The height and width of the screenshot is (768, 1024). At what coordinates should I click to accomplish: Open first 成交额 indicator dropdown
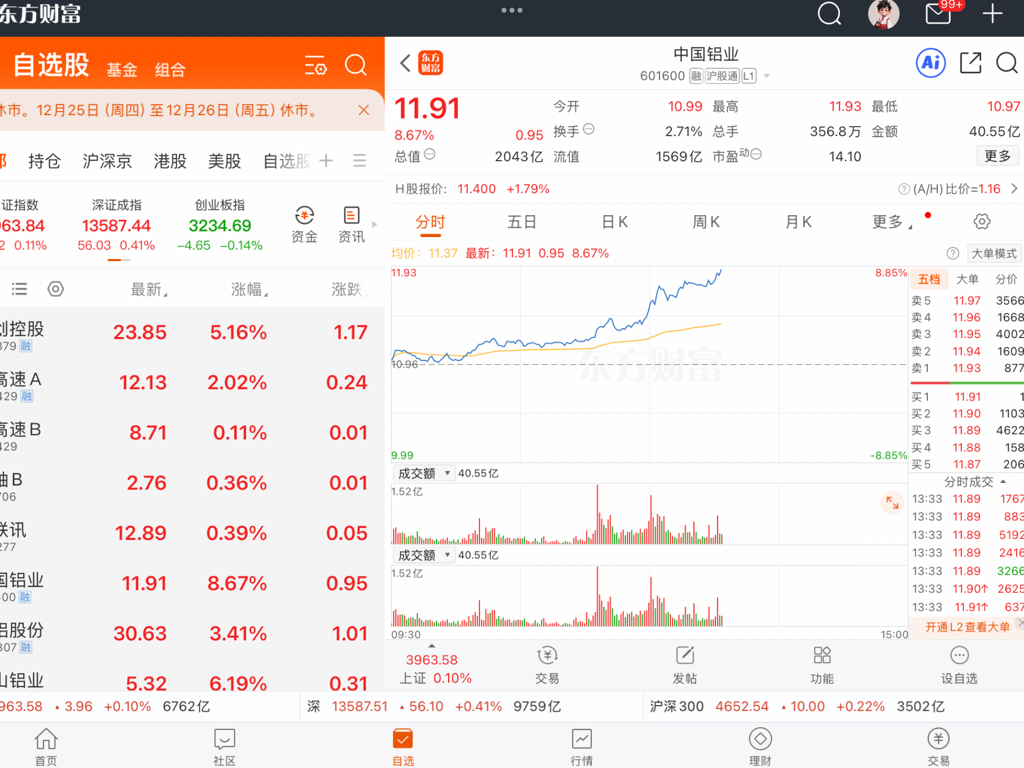click(423, 473)
